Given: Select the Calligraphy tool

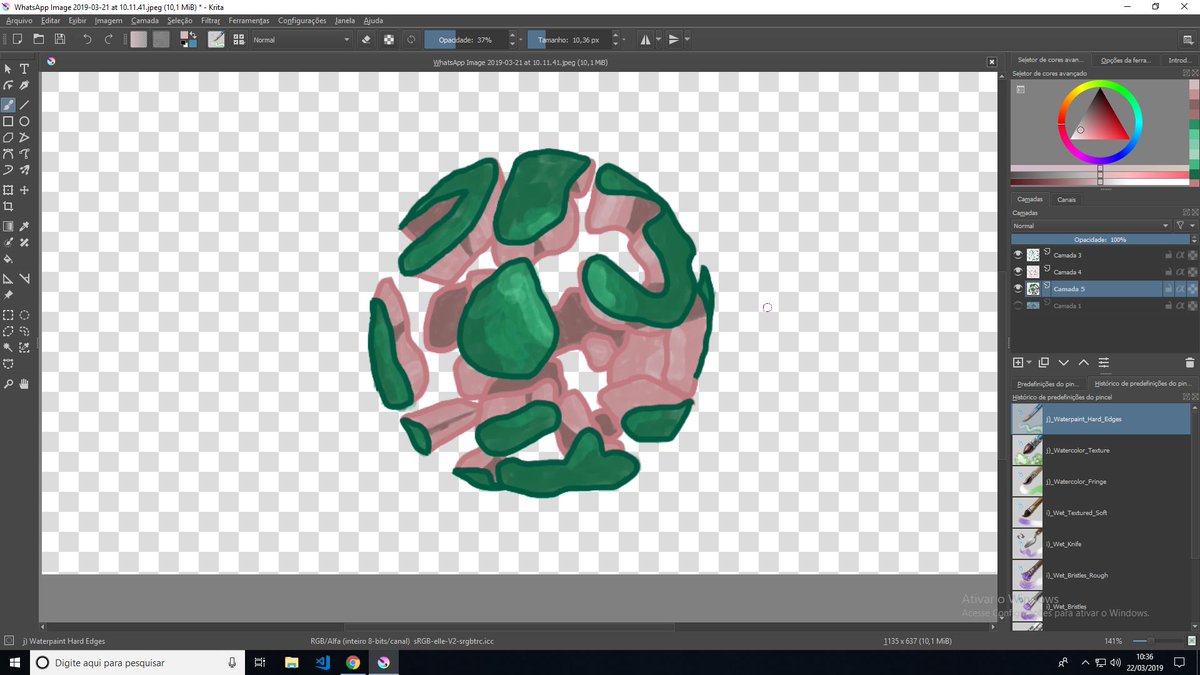Looking at the screenshot, I should click(24, 86).
